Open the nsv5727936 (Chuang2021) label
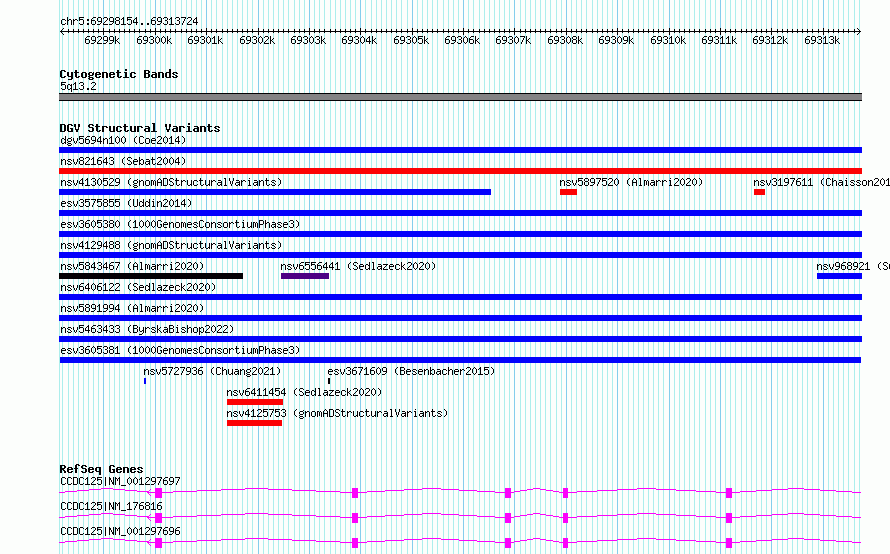The height and width of the screenshot is (554, 890). click(x=212, y=371)
